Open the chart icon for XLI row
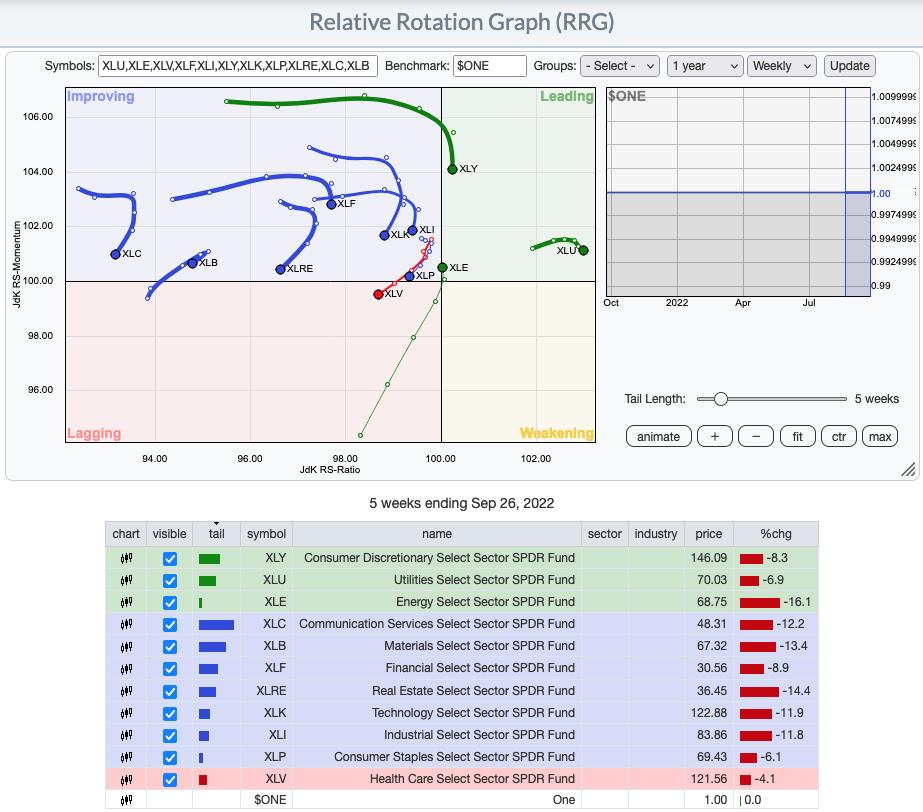Screen dimensions: 923x812 (x=126, y=735)
